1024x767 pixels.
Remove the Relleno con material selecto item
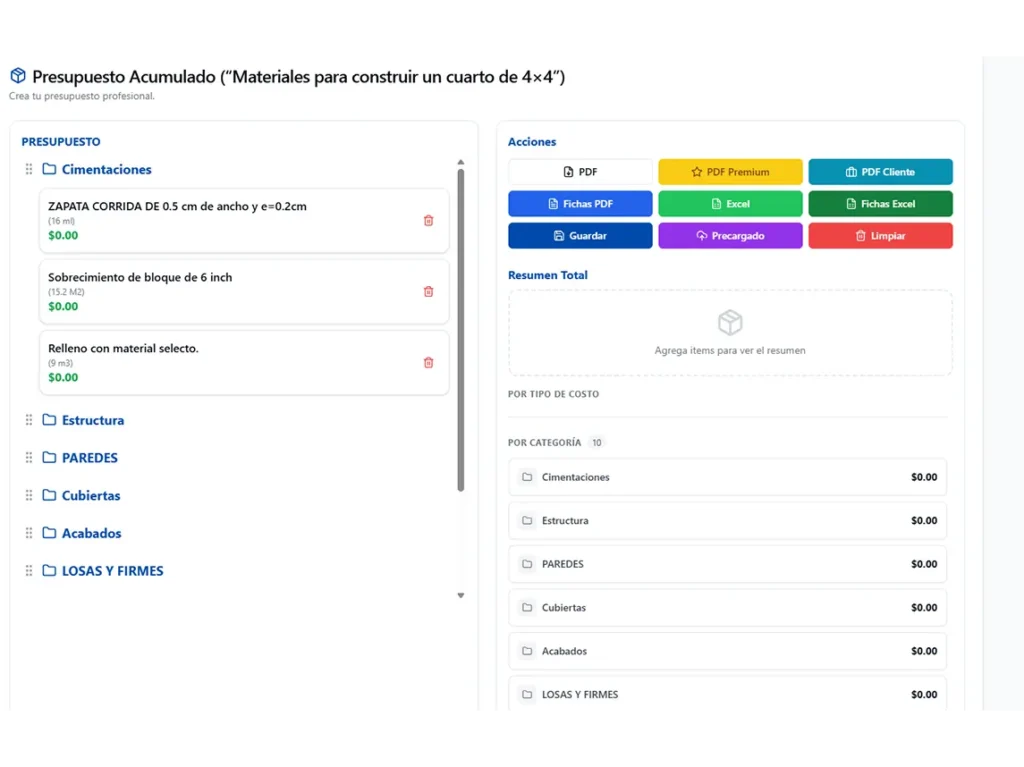point(428,363)
